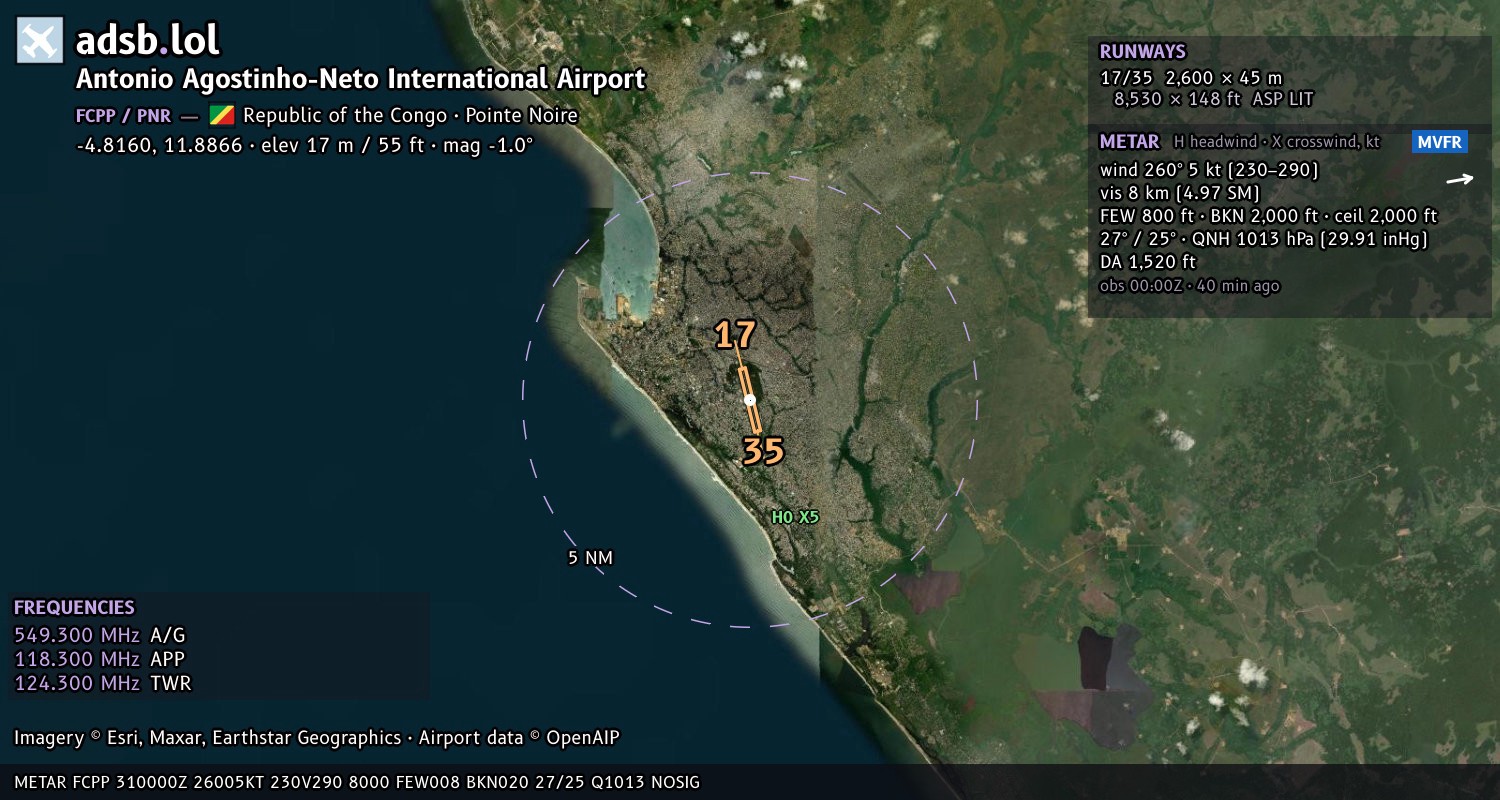Click the 118.300 MHz APP frequency
Image resolution: width=1500 pixels, height=800 pixels.
[100, 659]
